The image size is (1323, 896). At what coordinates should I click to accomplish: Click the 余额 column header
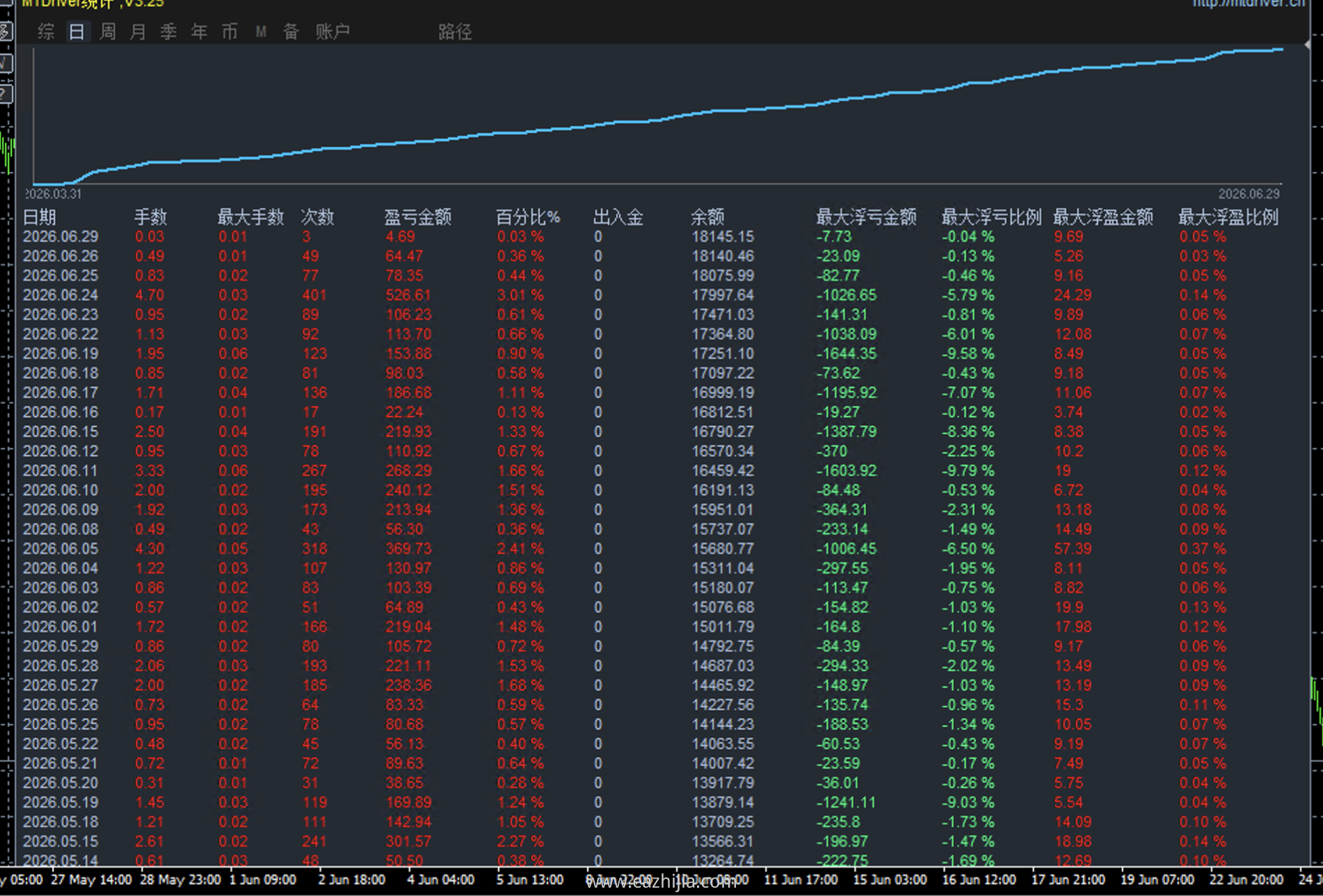[x=707, y=217]
